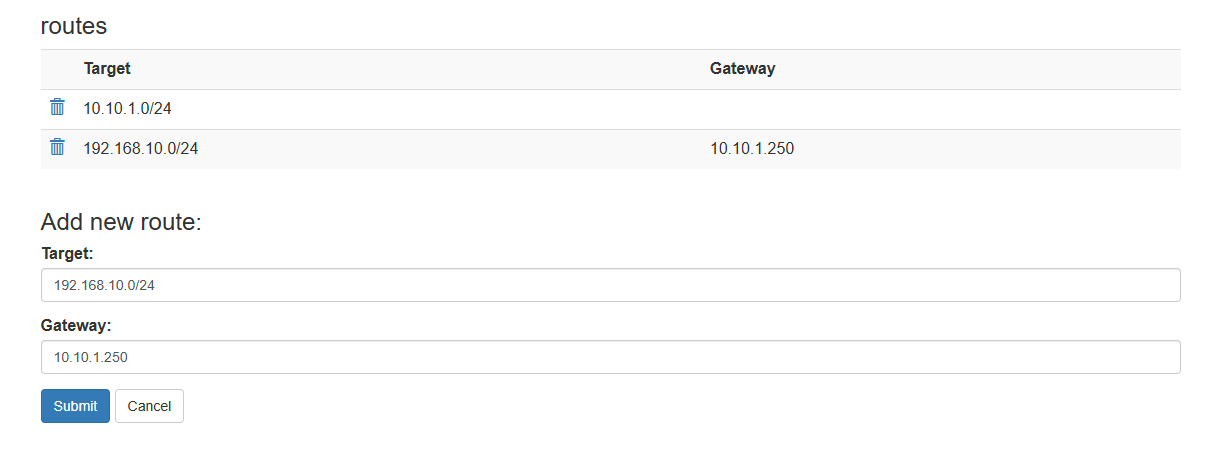Click empty gateway cell of 10.10.1.0/24 row

(941, 109)
